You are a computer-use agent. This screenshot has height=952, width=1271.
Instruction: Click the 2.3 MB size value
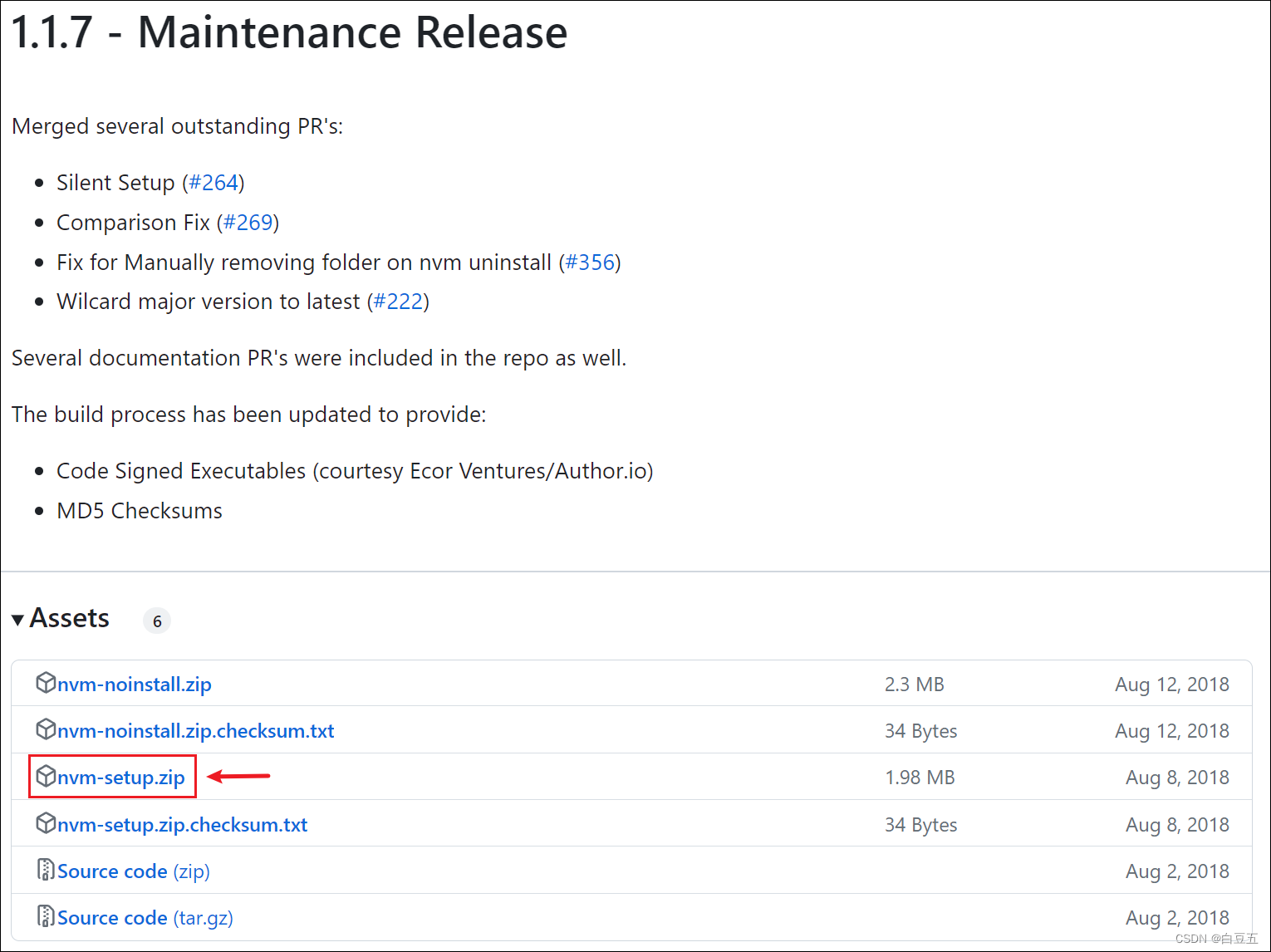pyautogui.click(x=915, y=685)
